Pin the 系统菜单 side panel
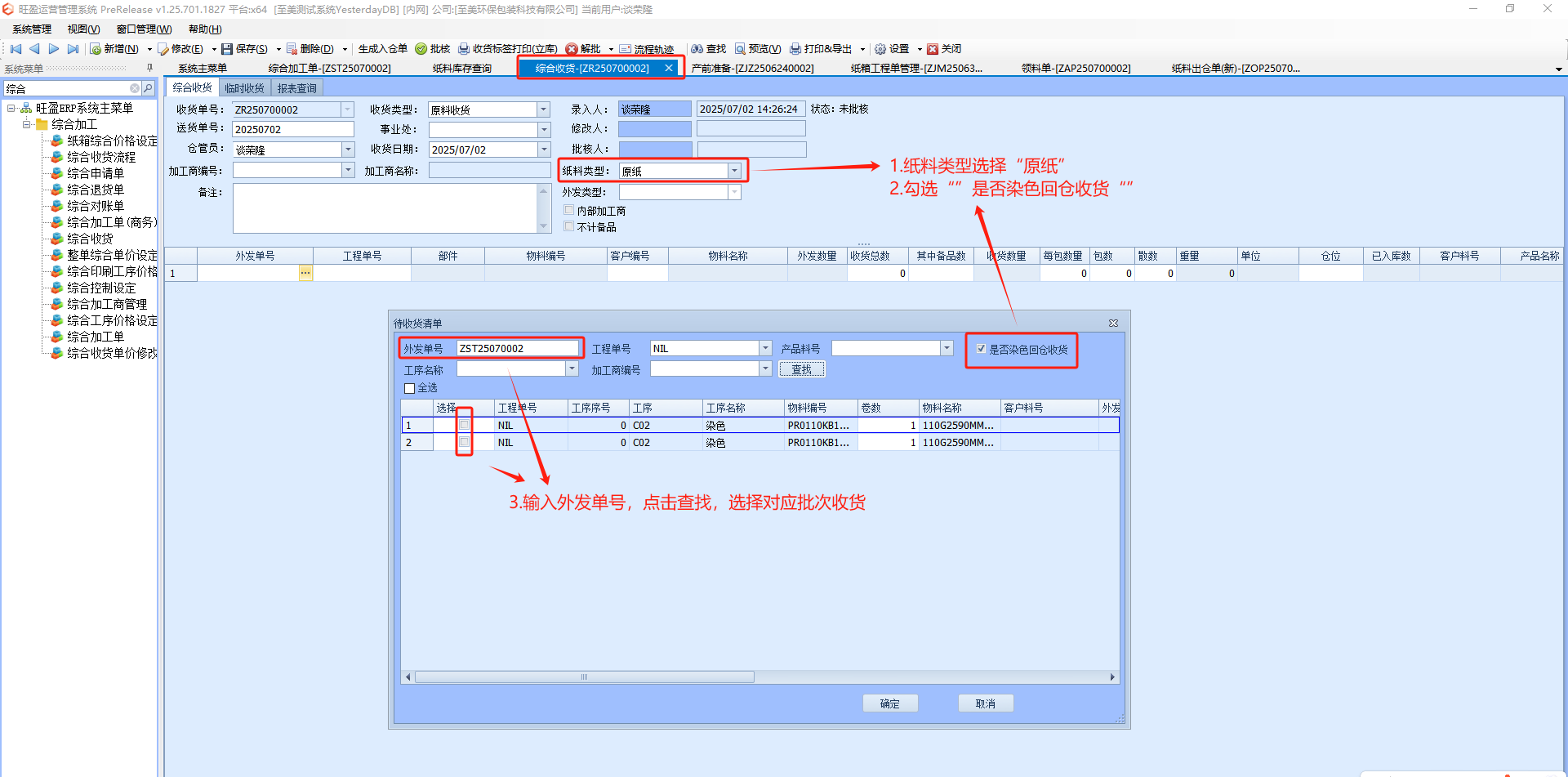This screenshot has height=777, width=1568. 149,68
